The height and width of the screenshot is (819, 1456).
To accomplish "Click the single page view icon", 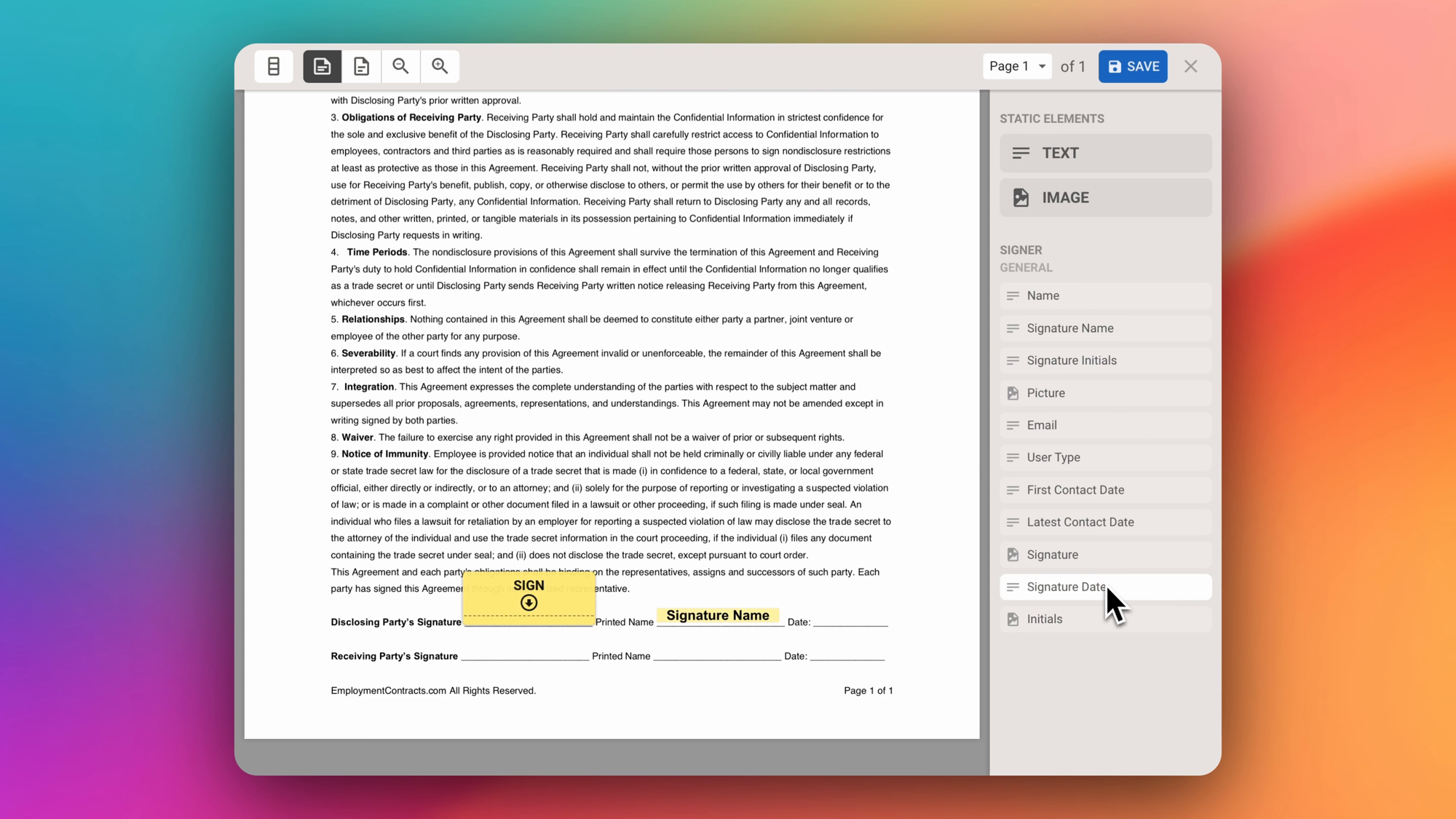I will [361, 66].
